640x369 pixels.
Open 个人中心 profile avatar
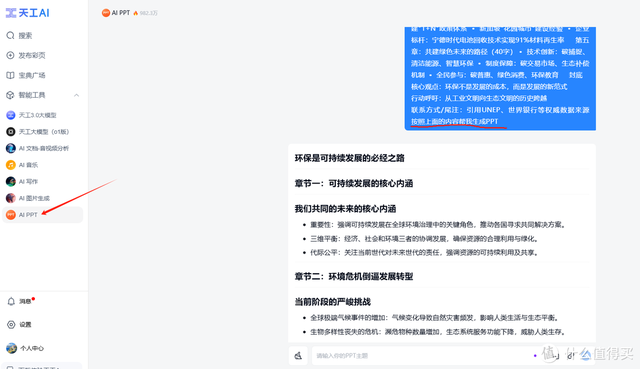click(11, 348)
